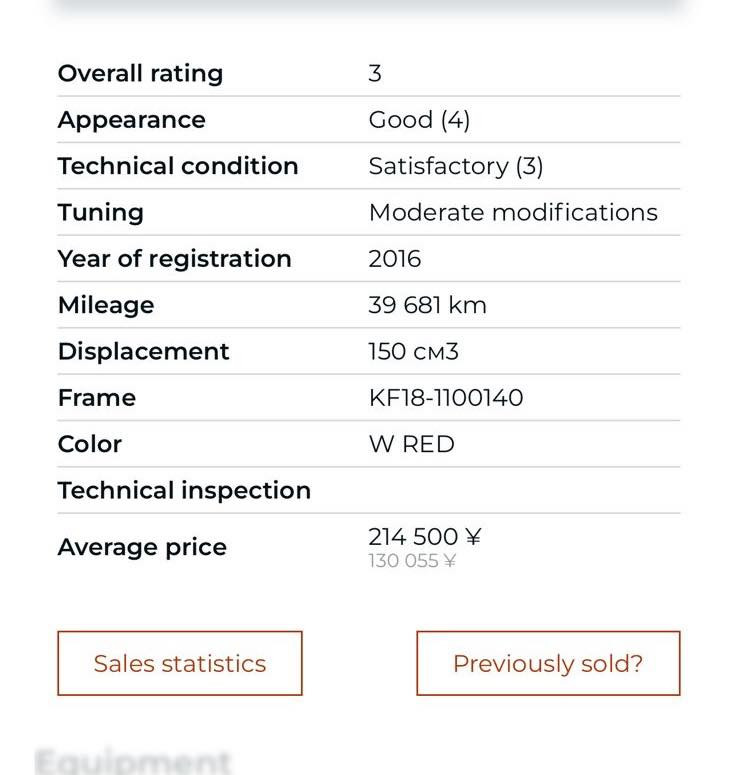Click the gray 130 055 ¥ price
This screenshot has width=738, height=775.
(x=412, y=561)
